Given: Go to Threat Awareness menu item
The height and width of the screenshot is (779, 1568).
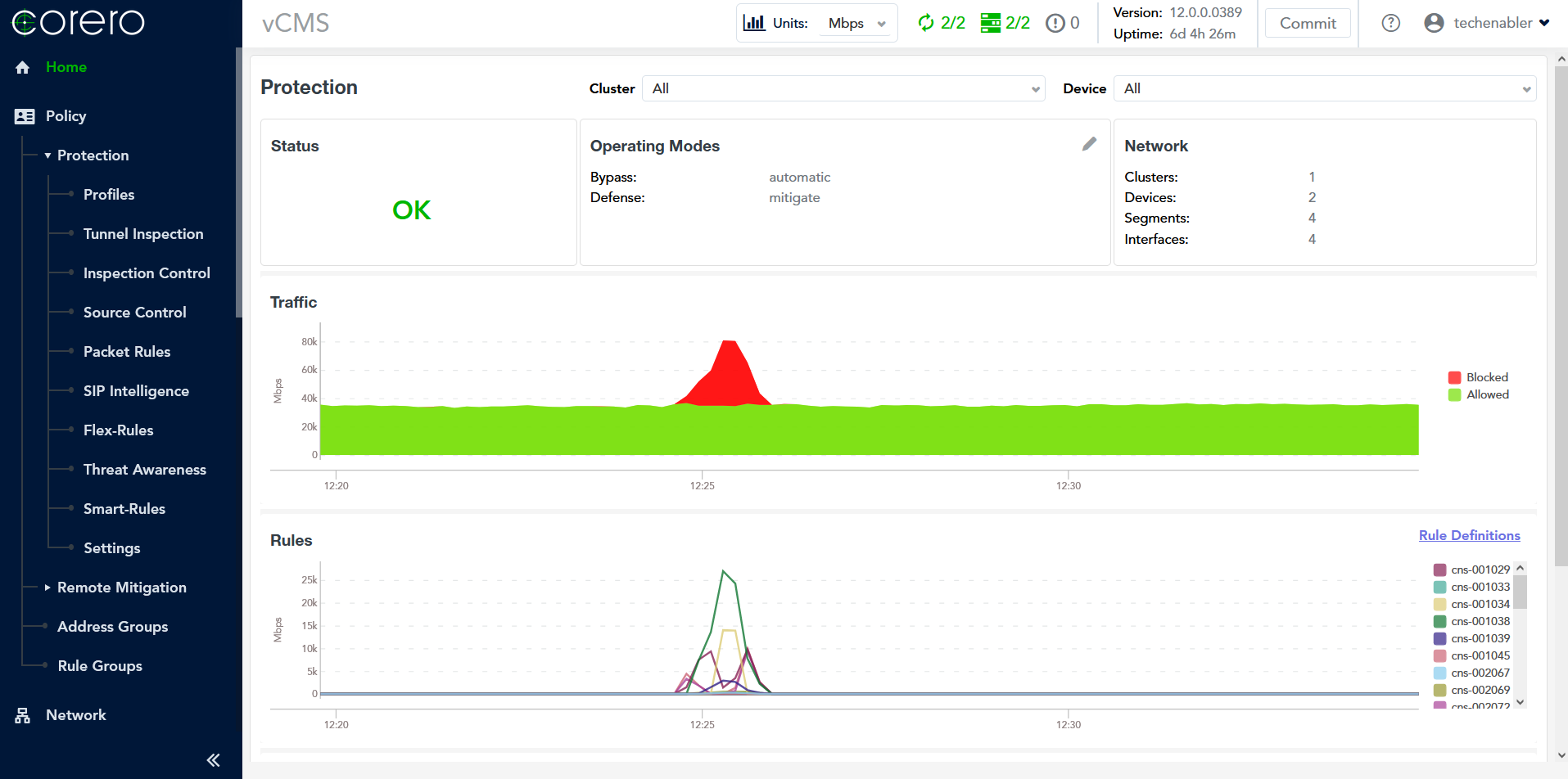Looking at the screenshot, I should pos(145,470).
